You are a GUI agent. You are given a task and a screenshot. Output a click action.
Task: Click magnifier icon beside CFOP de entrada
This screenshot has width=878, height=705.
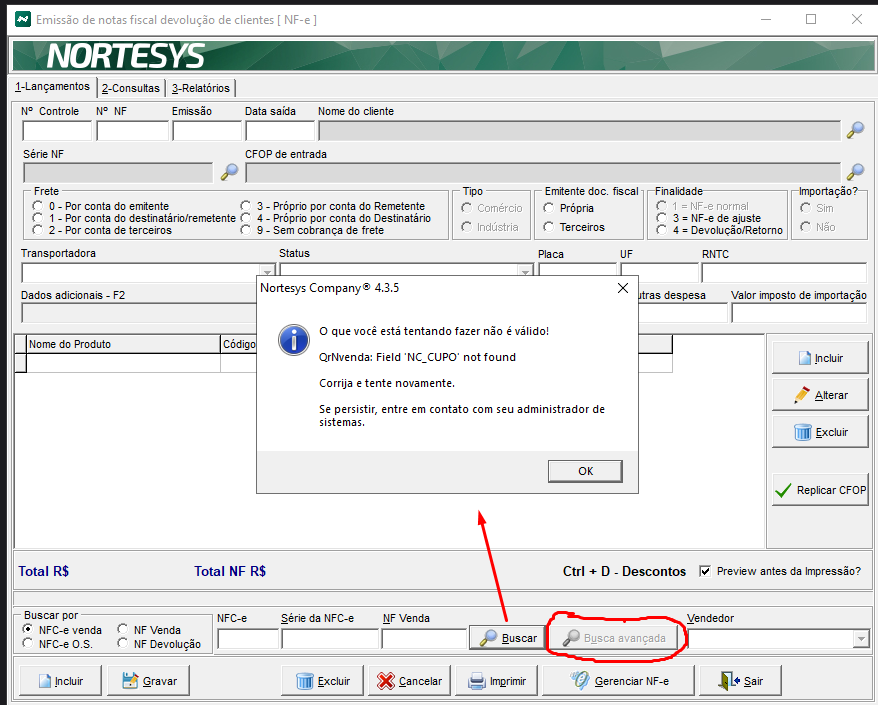tap(855, 172)
